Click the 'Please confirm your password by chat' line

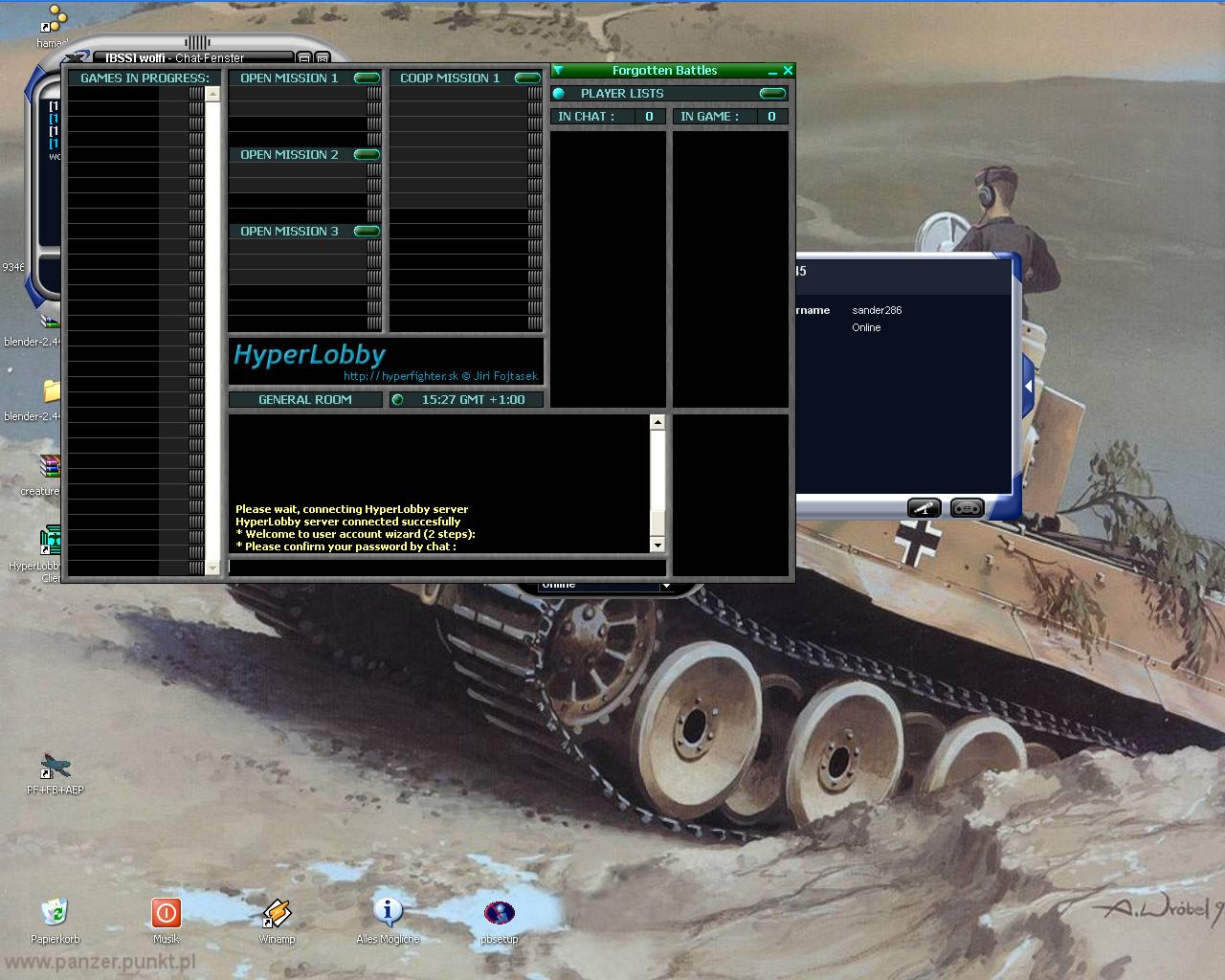pyautogui.click(x=345, y=546)
